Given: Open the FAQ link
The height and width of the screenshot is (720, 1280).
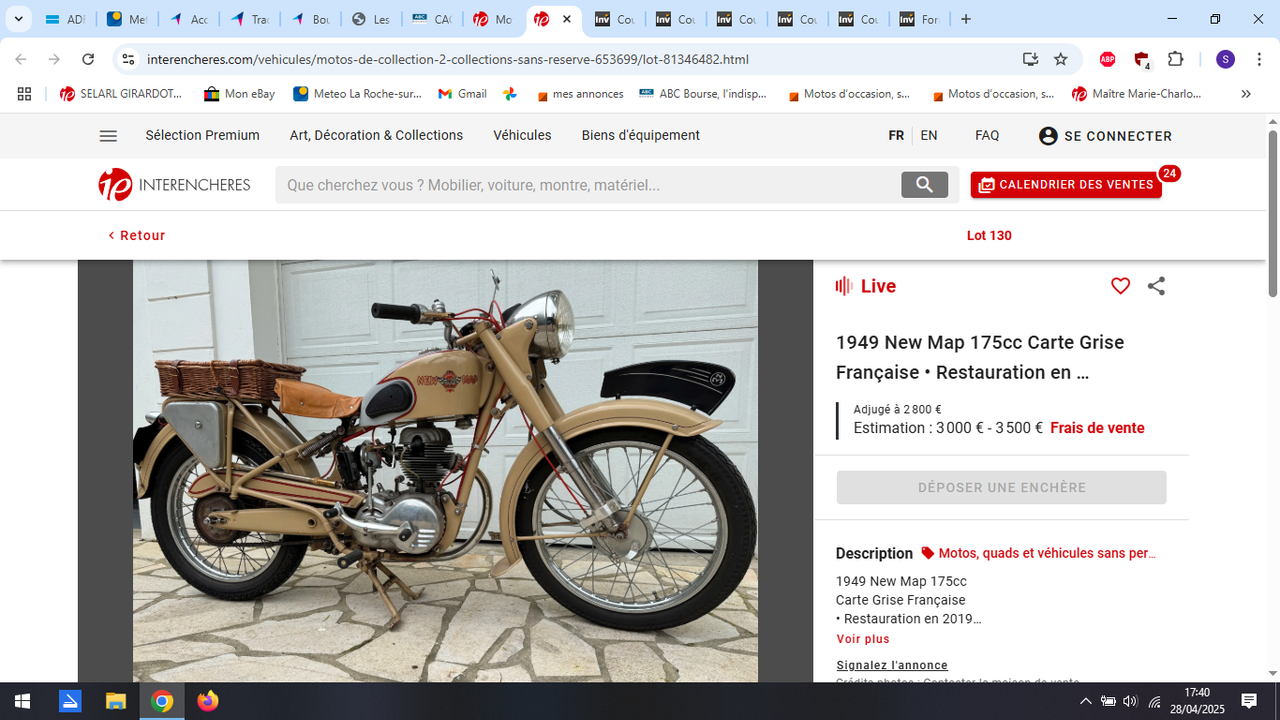Looking at the screenshot, I should coord(987,135).
